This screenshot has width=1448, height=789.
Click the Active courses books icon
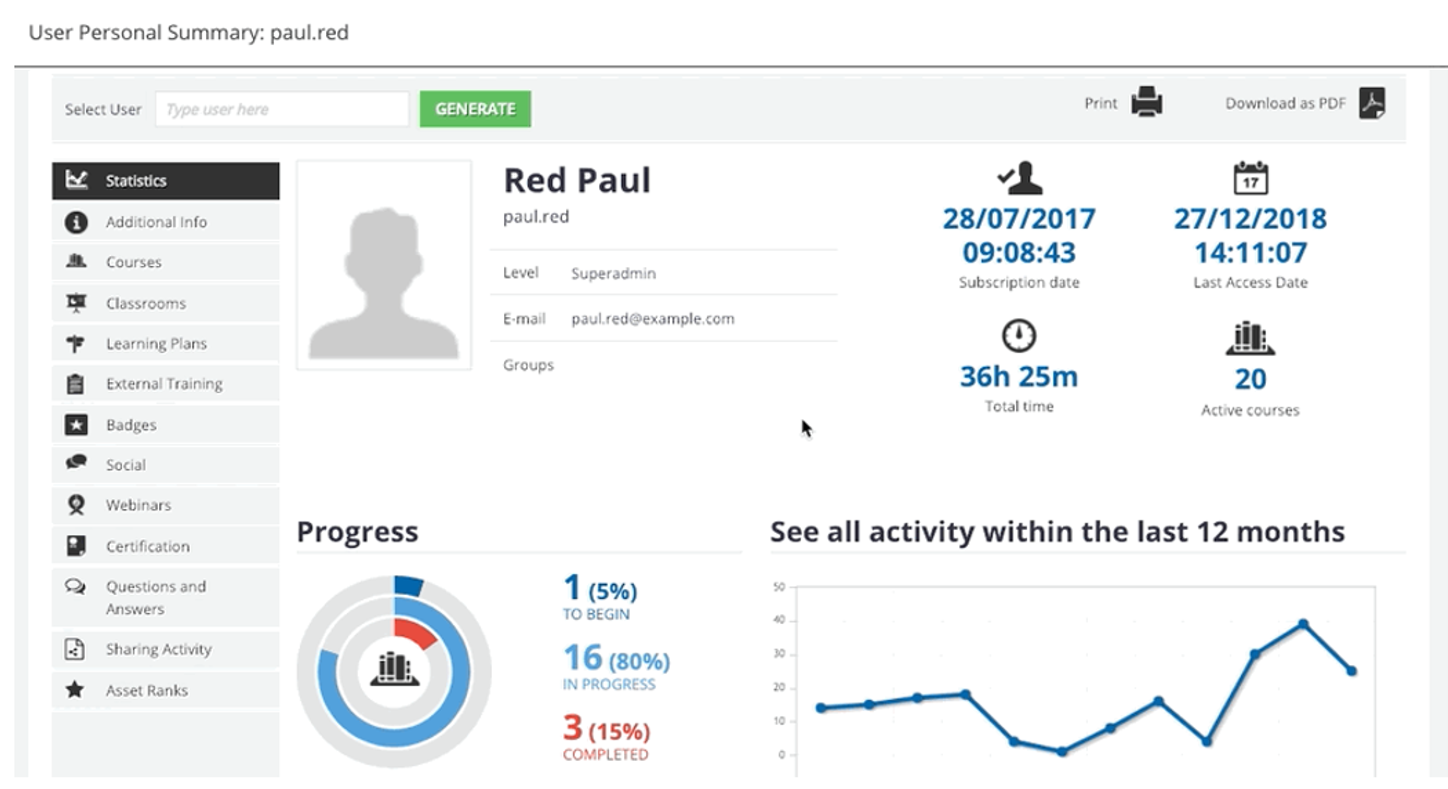1250,338
